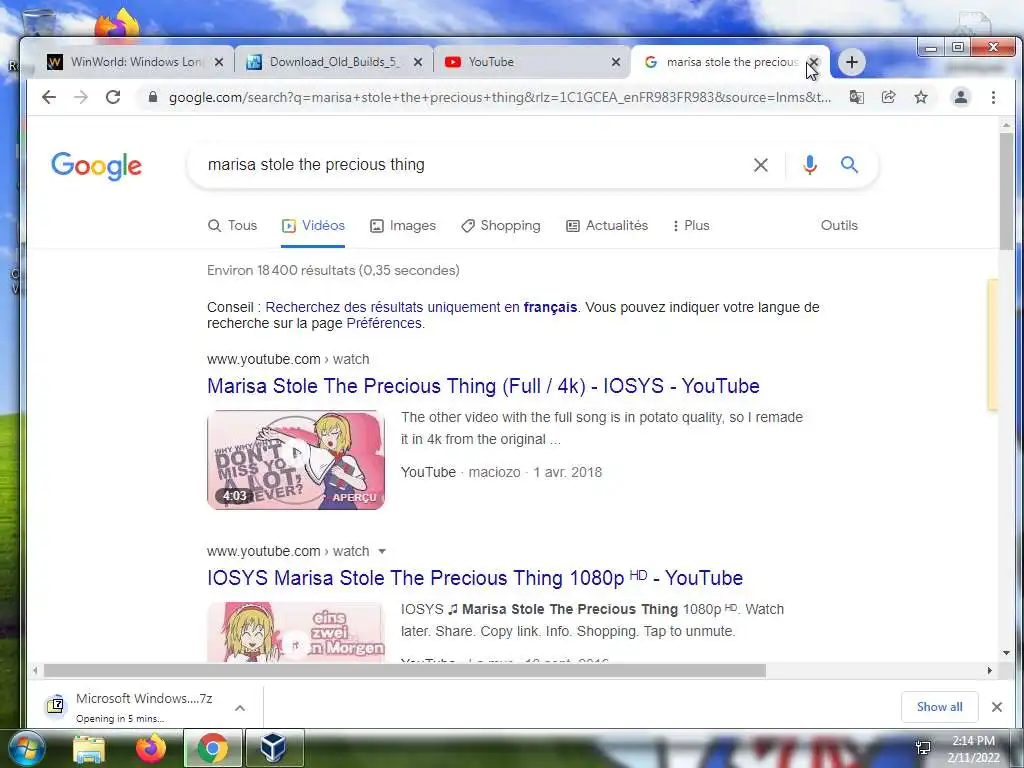
Task: Start voice search with the microphone
Action: pos(810,165)
